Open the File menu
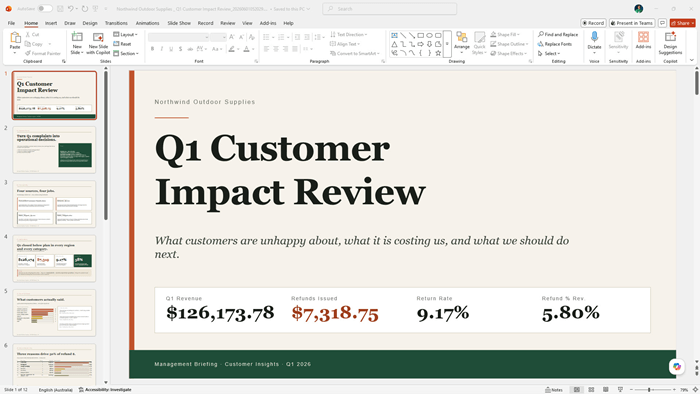 (11, 23)
